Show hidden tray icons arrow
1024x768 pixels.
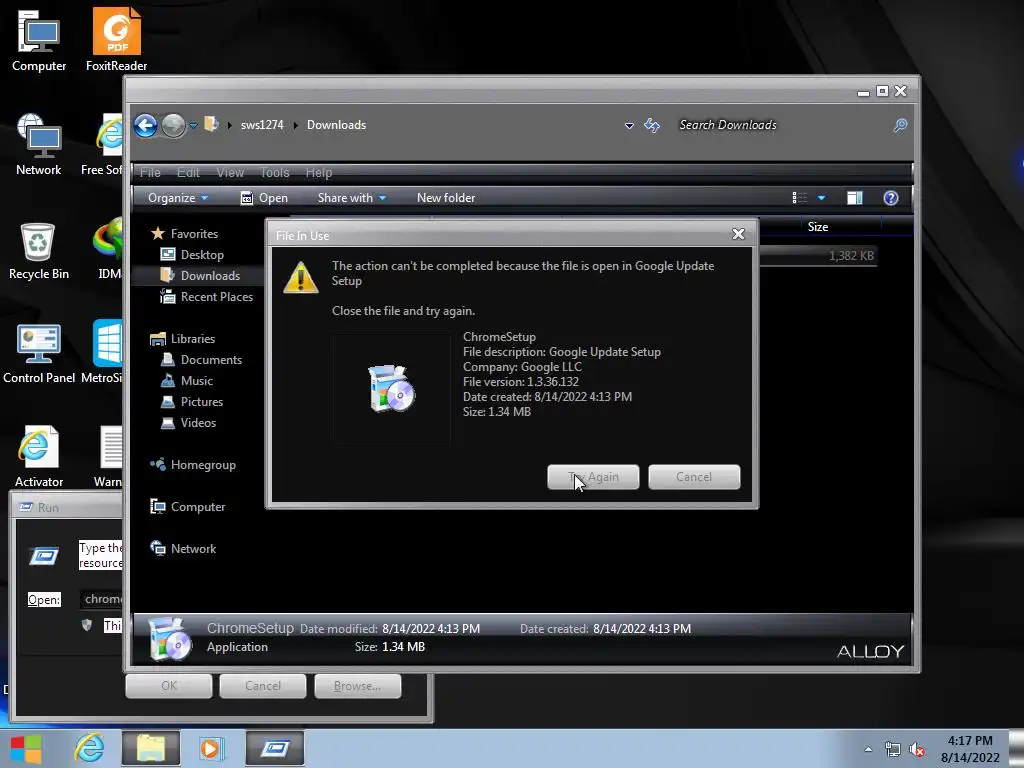tap(868, 750)
